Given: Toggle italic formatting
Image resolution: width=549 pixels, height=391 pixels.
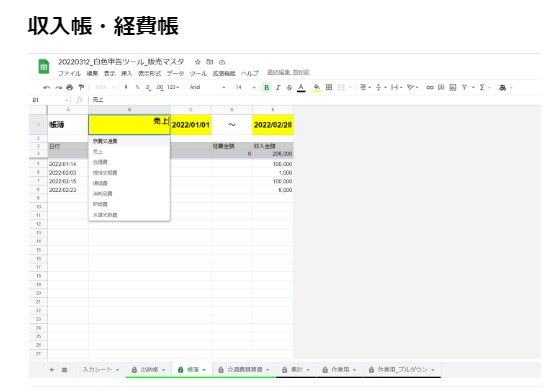Looking at the screenshot, I should point(278,88).
